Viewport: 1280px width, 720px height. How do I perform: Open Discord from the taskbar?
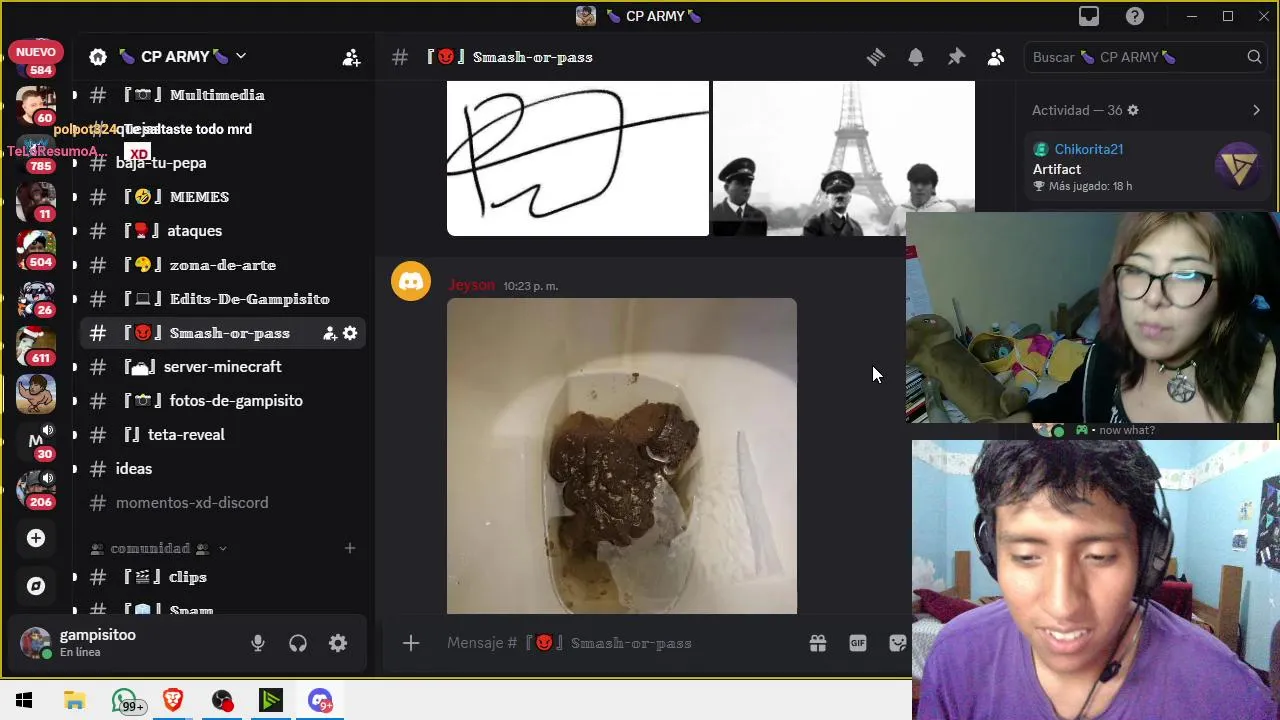point(320,700)
